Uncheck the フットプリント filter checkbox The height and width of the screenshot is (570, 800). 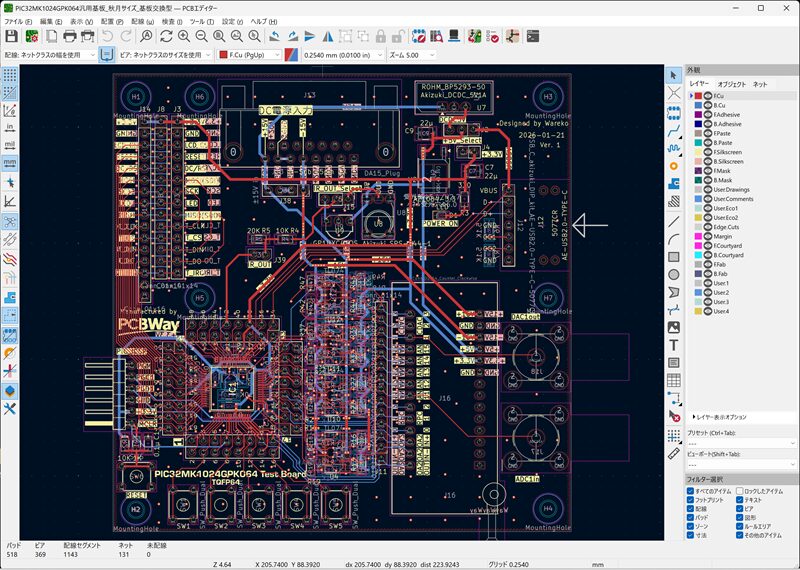click(691, 502)
